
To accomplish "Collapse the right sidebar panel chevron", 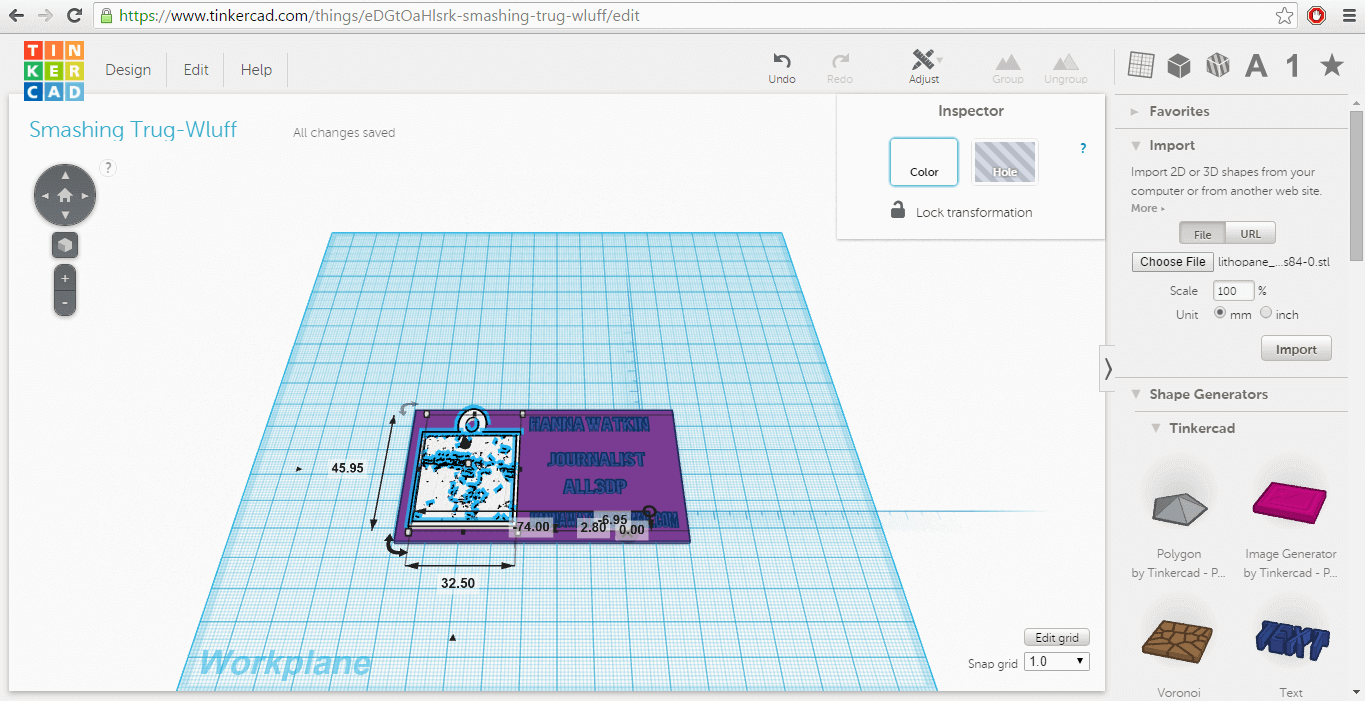I will click(1107, 369).
